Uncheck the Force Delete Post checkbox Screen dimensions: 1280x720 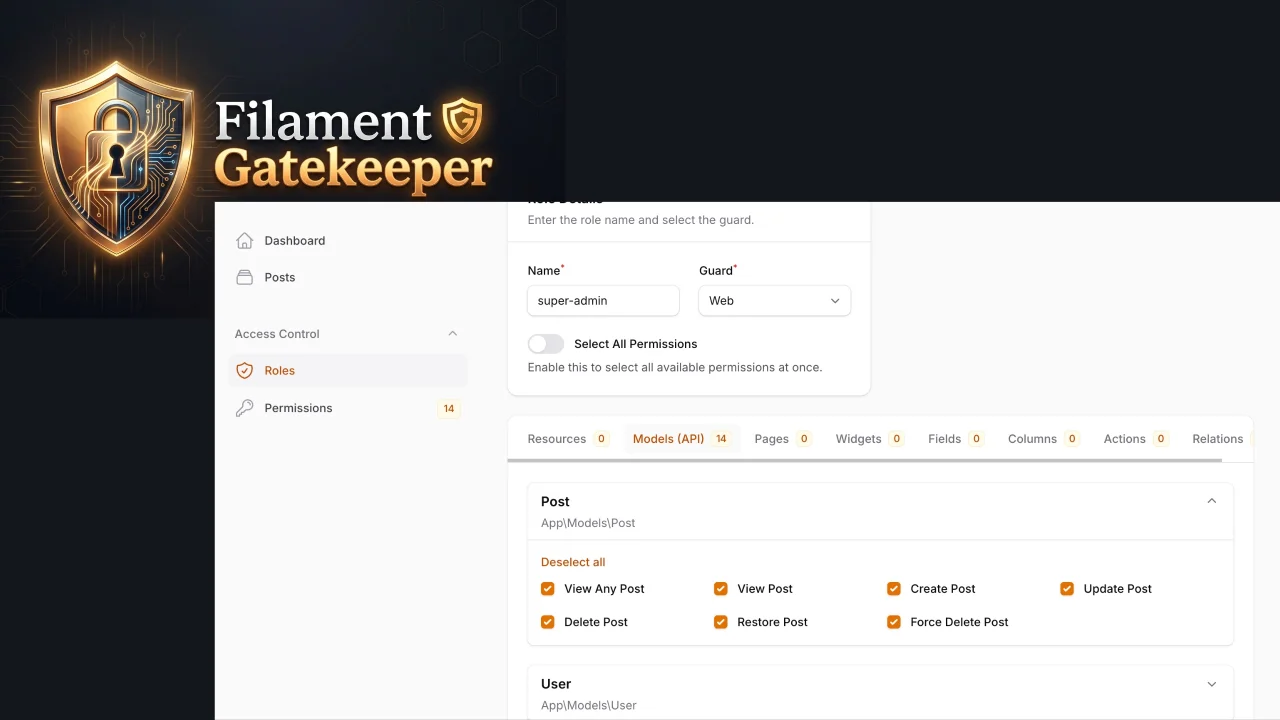pyautogui.click(x=894, y=622)
